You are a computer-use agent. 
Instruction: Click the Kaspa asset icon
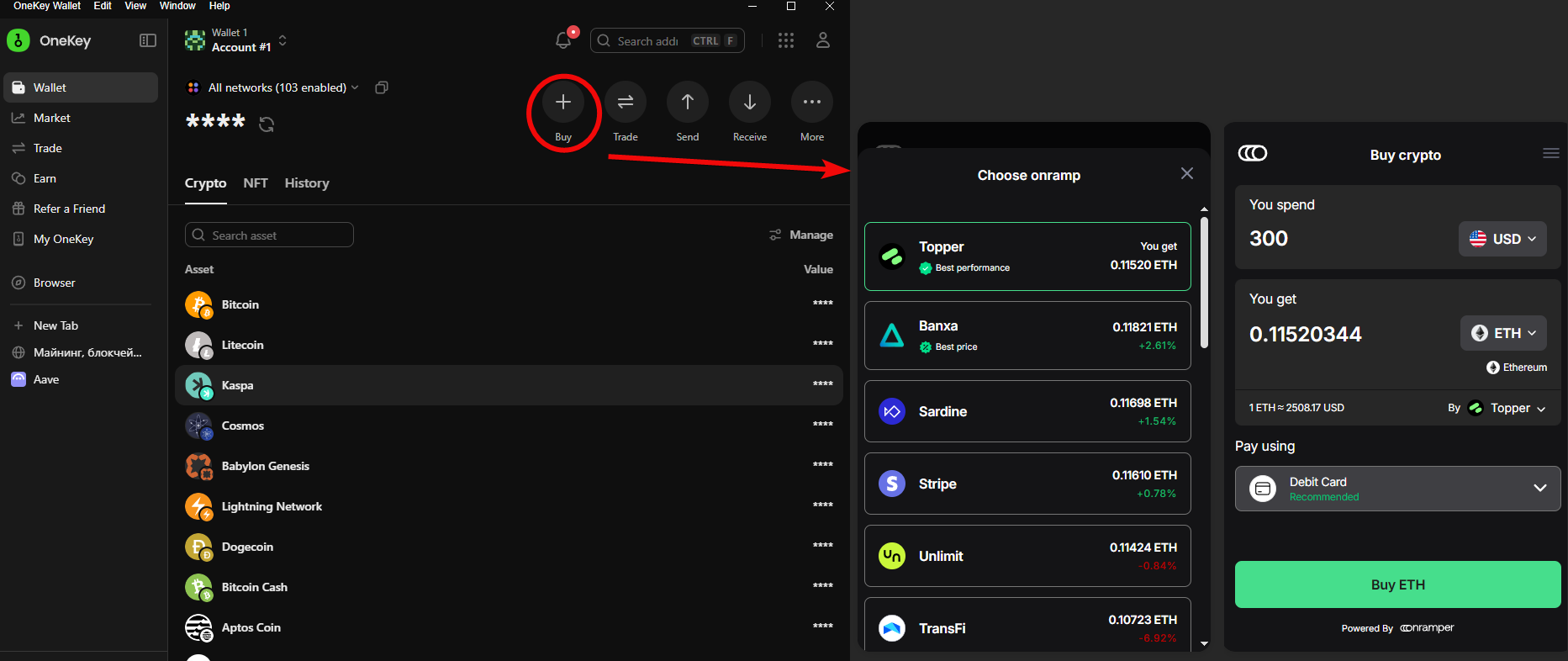198,385
